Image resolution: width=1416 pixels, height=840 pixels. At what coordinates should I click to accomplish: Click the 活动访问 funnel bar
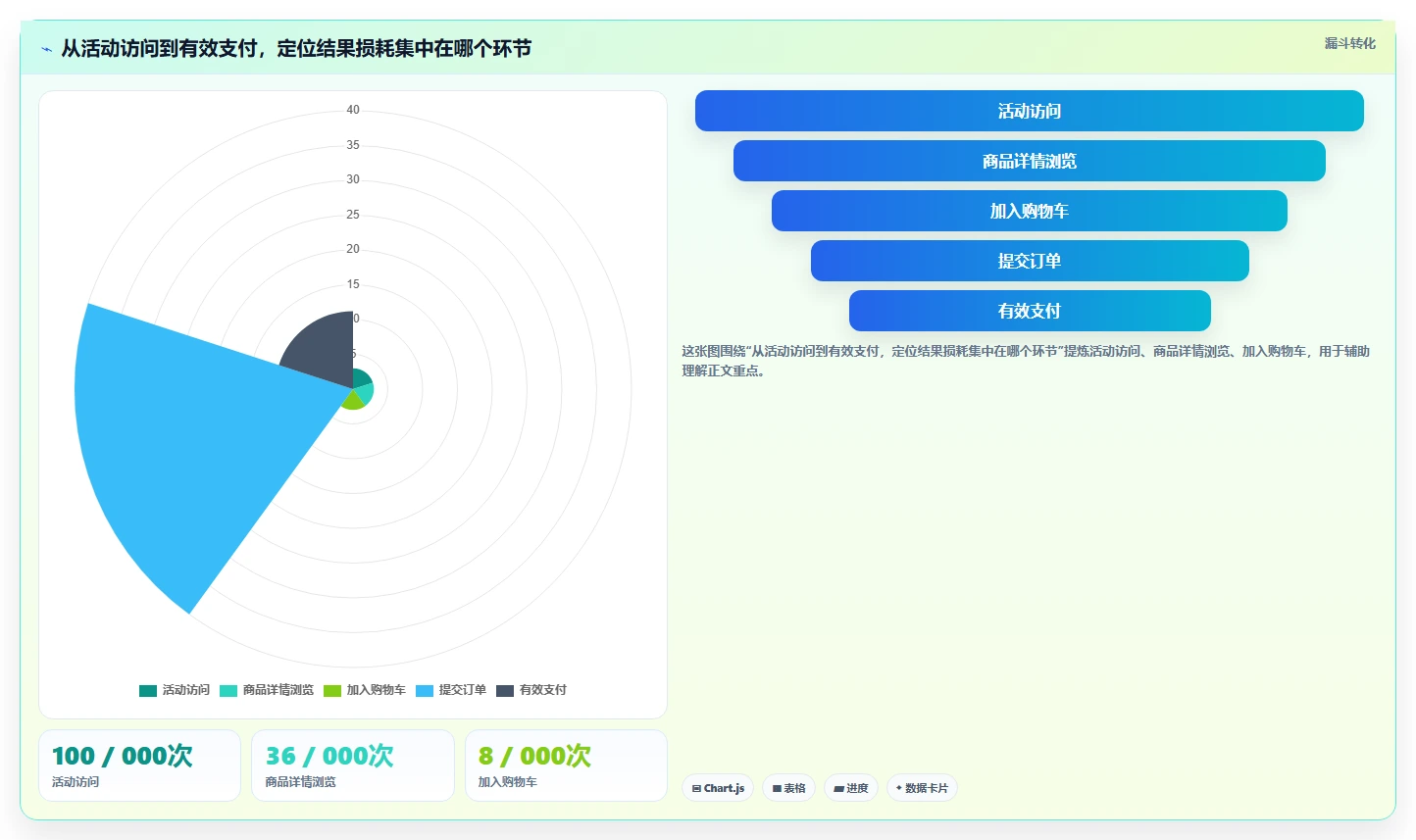(1029, 111)
